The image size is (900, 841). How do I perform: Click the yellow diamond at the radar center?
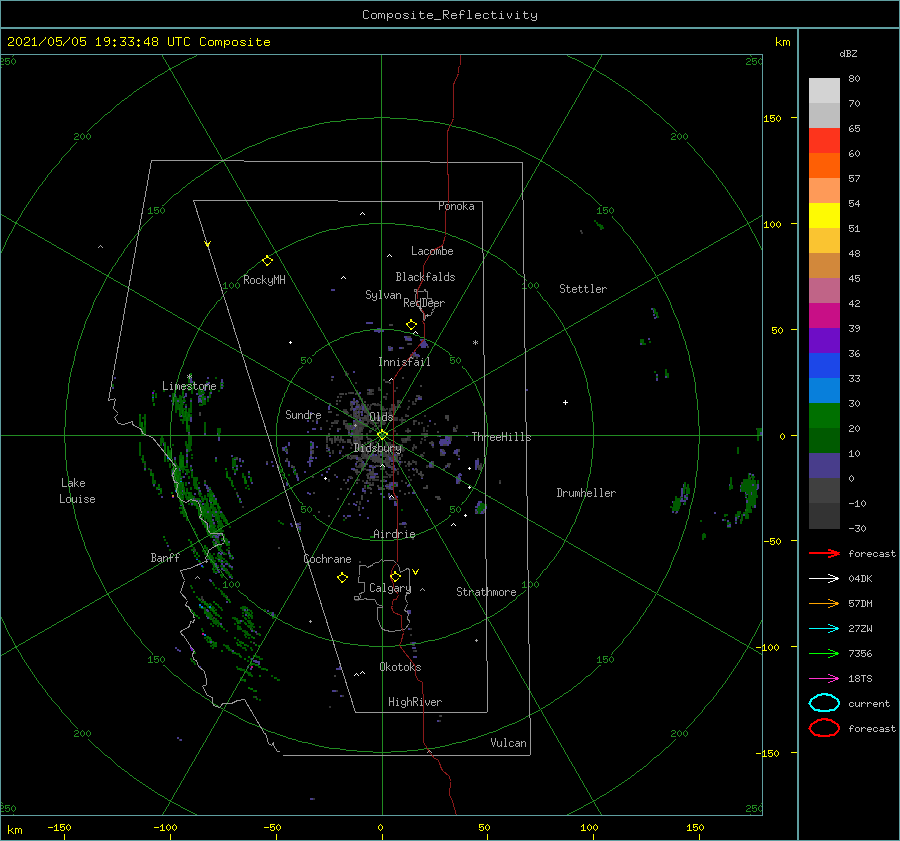coord(382,435)
